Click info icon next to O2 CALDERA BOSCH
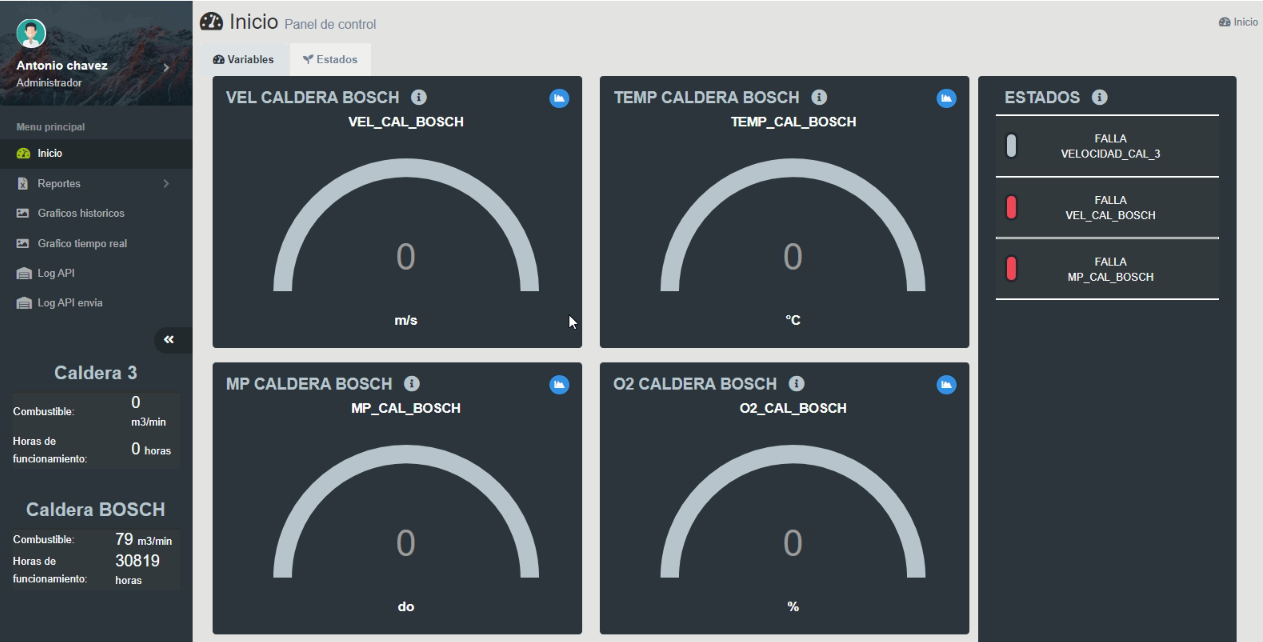Image resolution: width=1263 pixels, height=642 pixels. (796, 384)
